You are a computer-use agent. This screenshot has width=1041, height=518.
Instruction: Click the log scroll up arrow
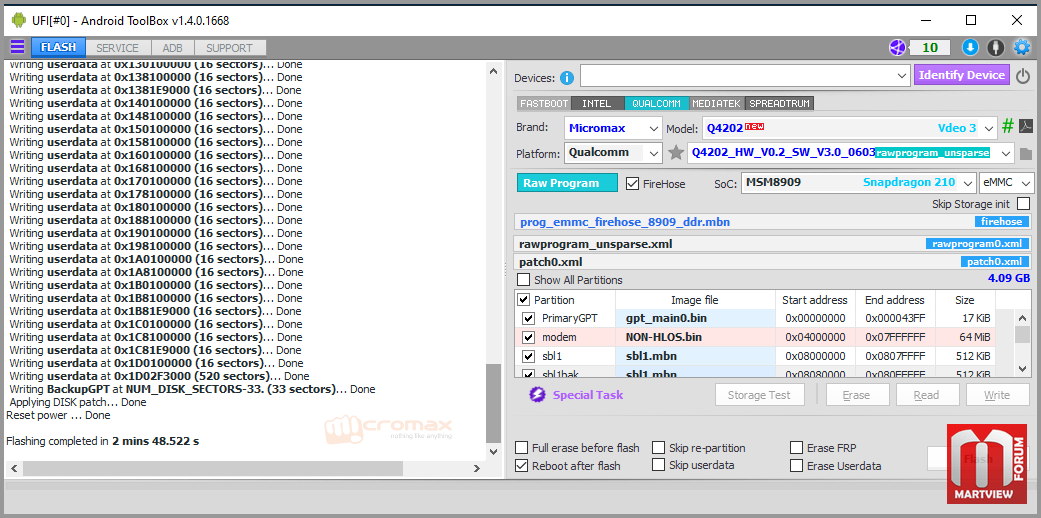[493, 70]
